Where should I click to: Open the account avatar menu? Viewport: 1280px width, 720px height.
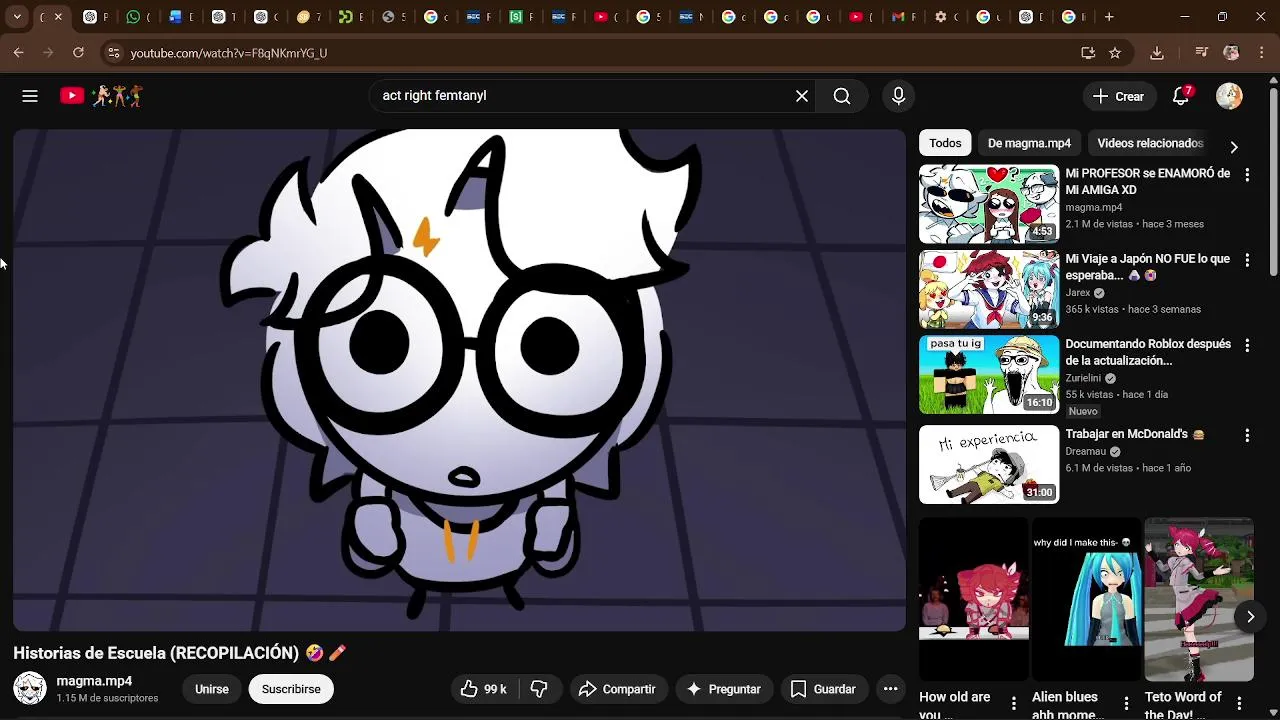[1229, 96]
